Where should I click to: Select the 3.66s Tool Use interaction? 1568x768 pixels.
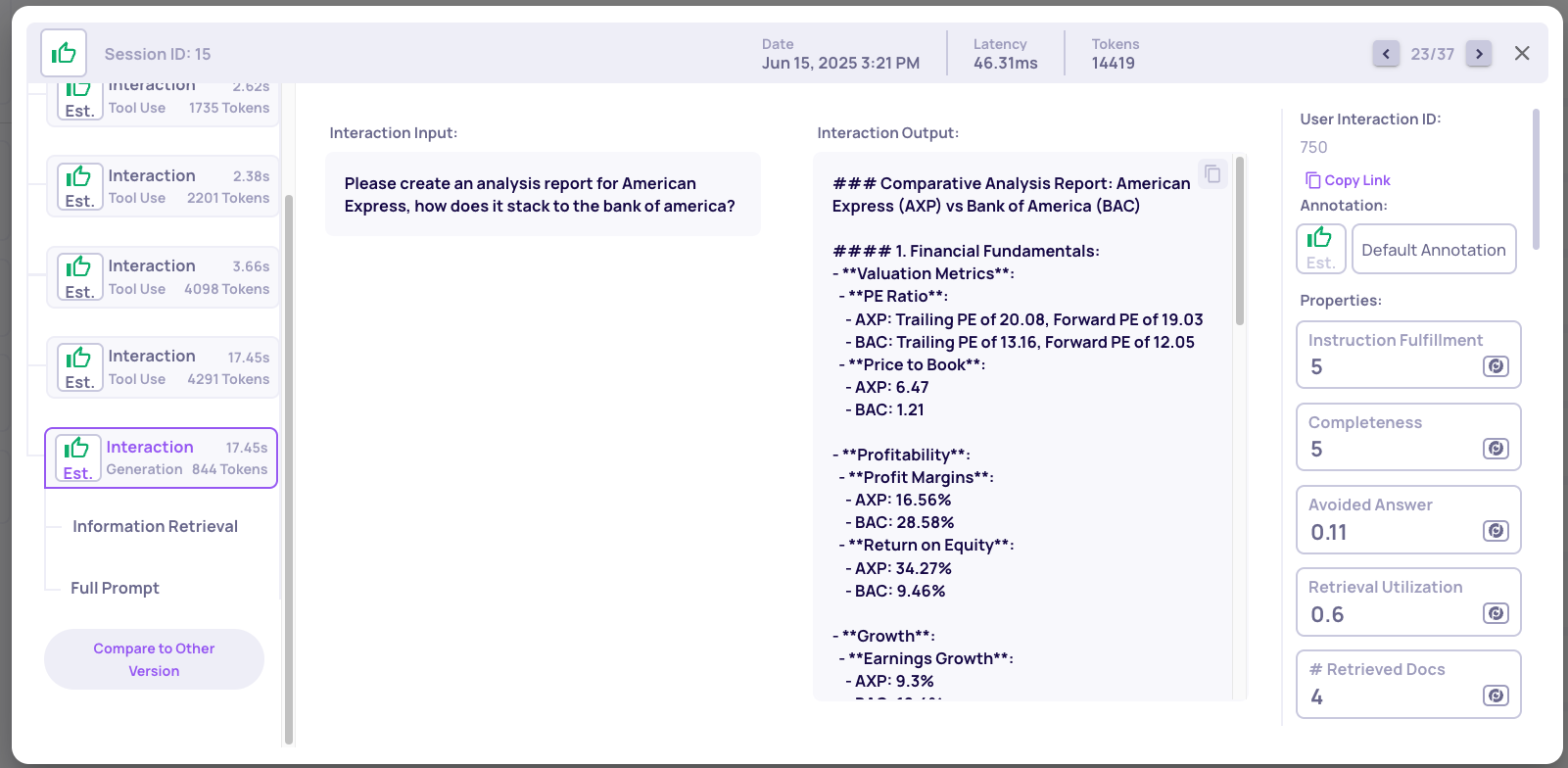tap(163, 277)
